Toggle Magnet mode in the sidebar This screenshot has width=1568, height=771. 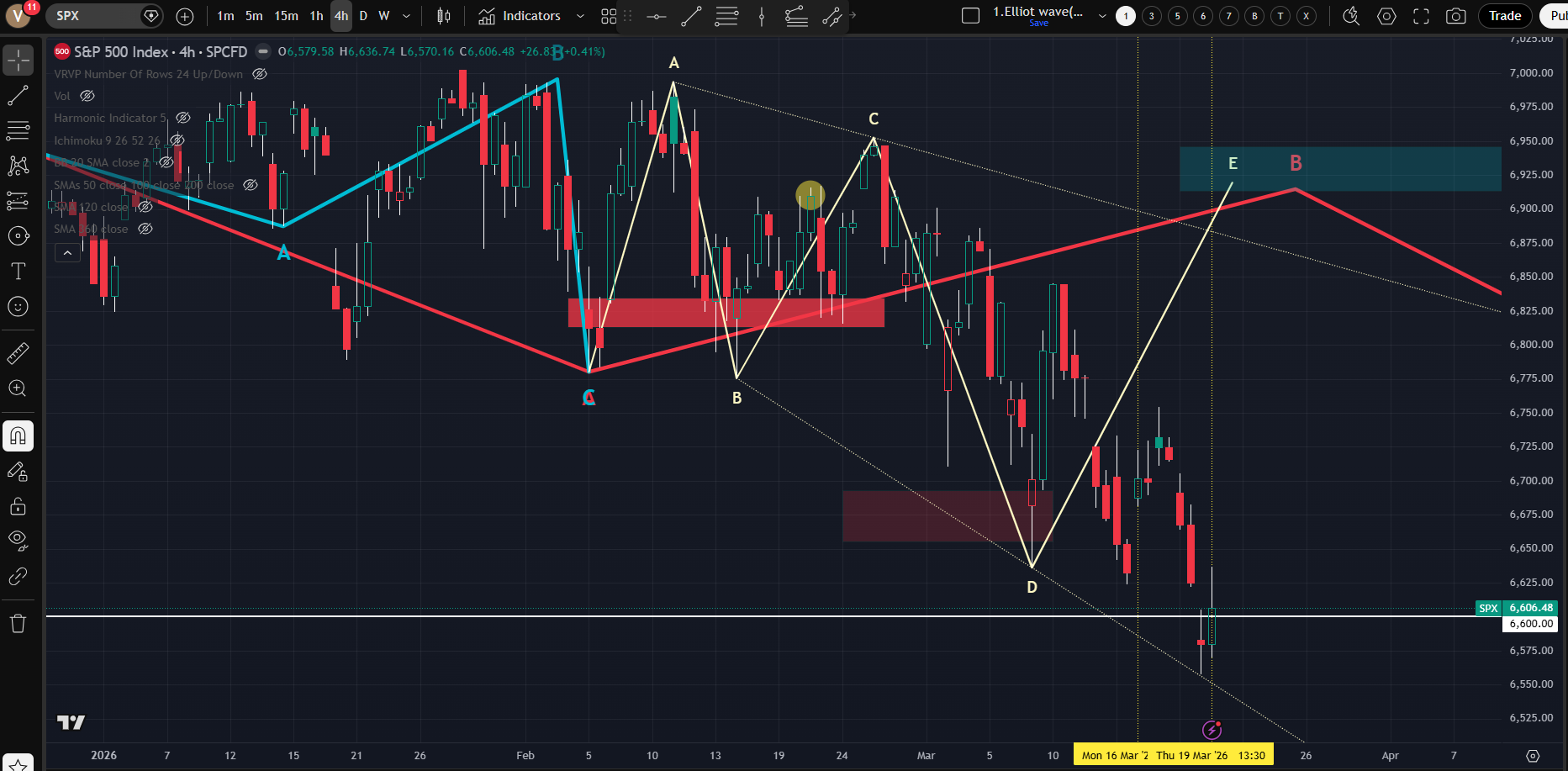(18, 436)
